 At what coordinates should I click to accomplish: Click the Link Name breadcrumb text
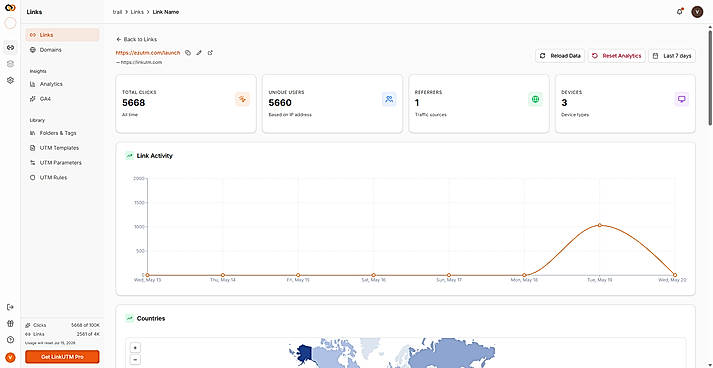pos(166,12)
